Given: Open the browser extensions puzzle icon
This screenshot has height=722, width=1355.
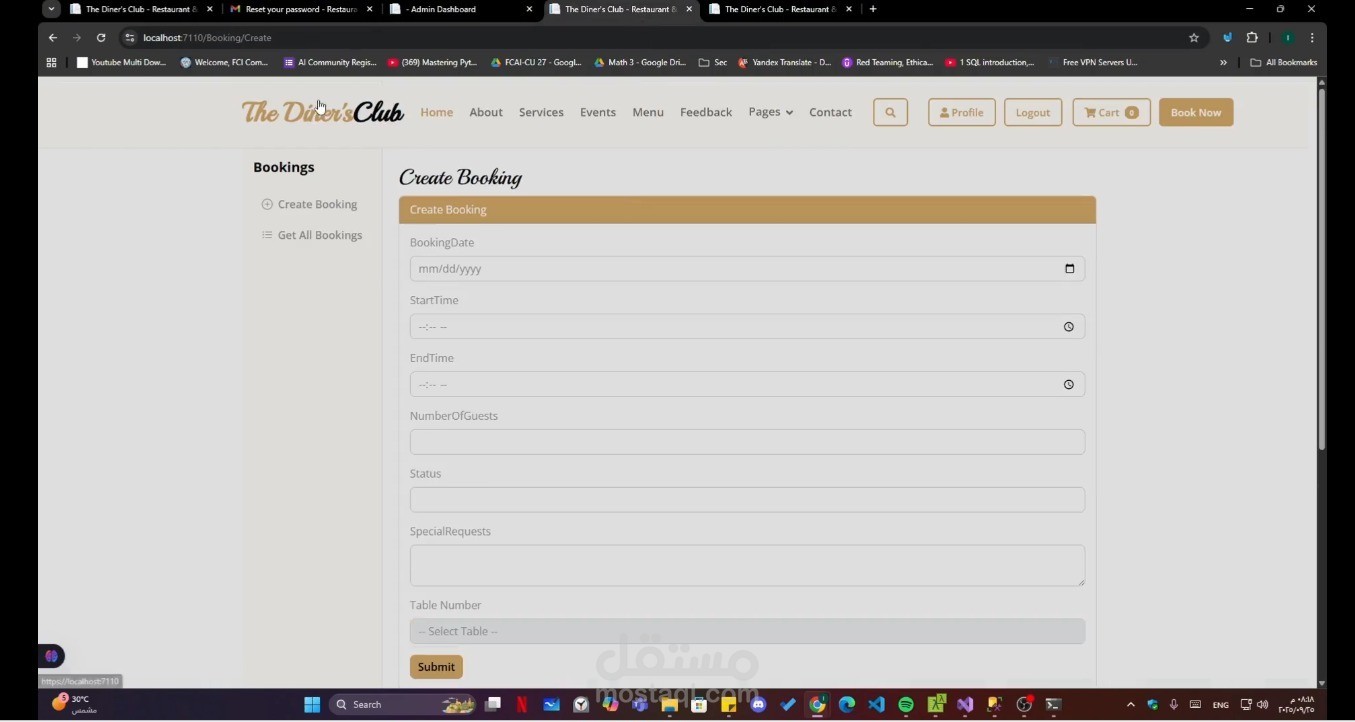Looking at the screenshot, I should coord(1252,38).
